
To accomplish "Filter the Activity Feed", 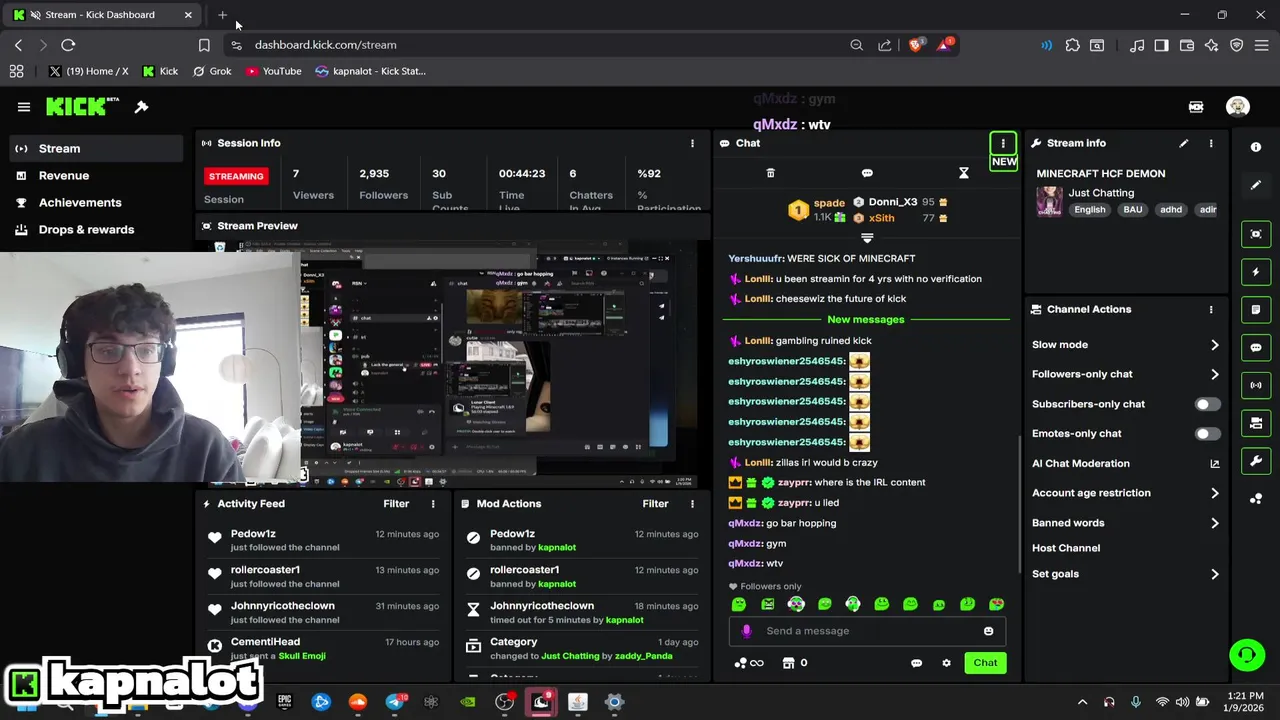I will pyautogui.click(x=396, y=504).
